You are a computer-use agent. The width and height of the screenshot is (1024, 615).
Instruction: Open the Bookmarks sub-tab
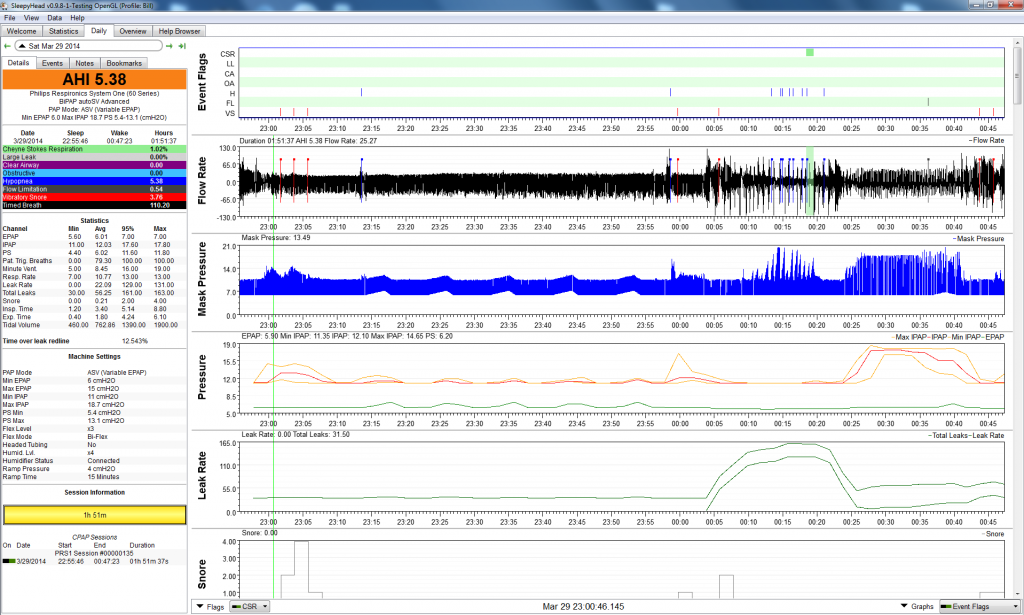pos(125,63)
